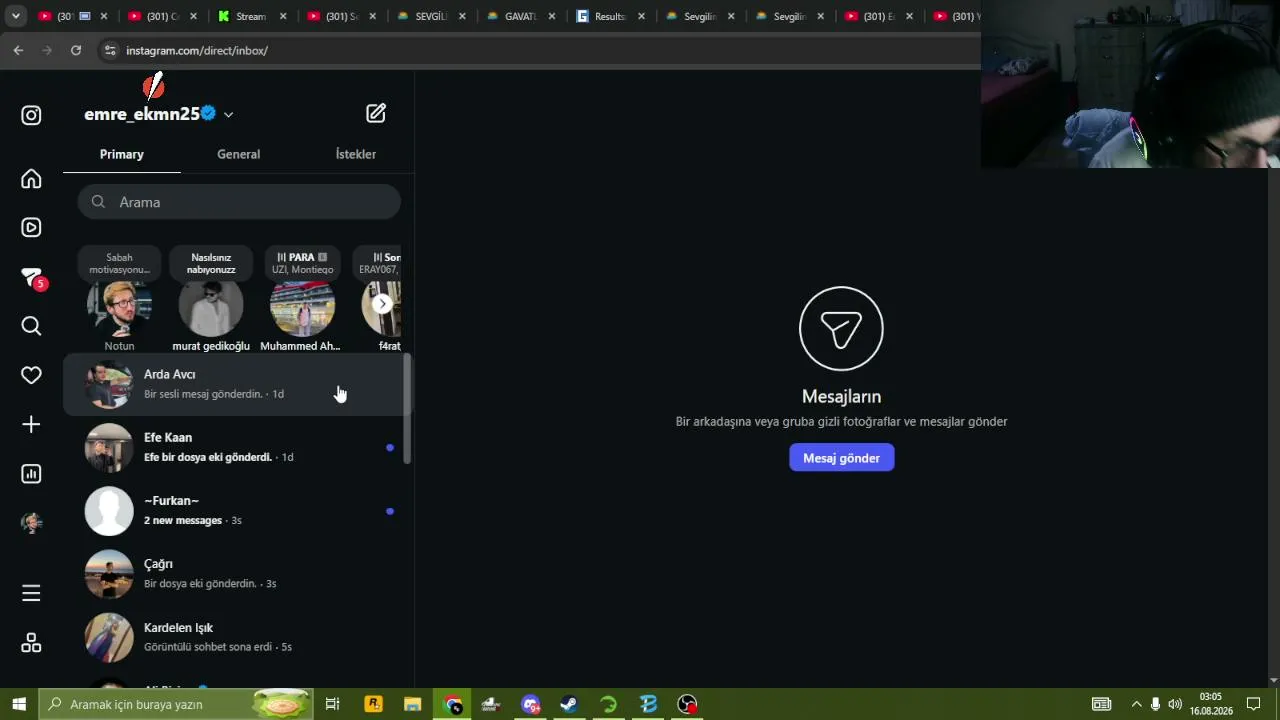1280x720 pixels.
Task: Open the dashboard chart icon in sidebar
Action: point(31,474)
